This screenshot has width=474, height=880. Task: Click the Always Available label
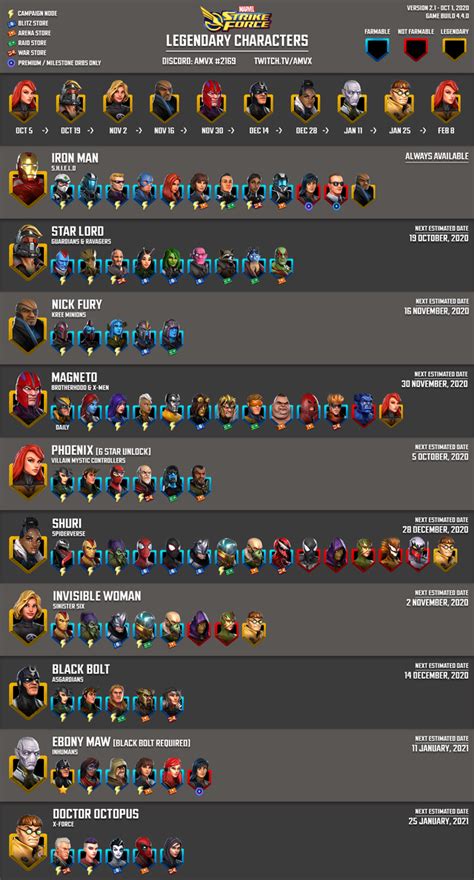pyautogui.click(x=437, y=156)
